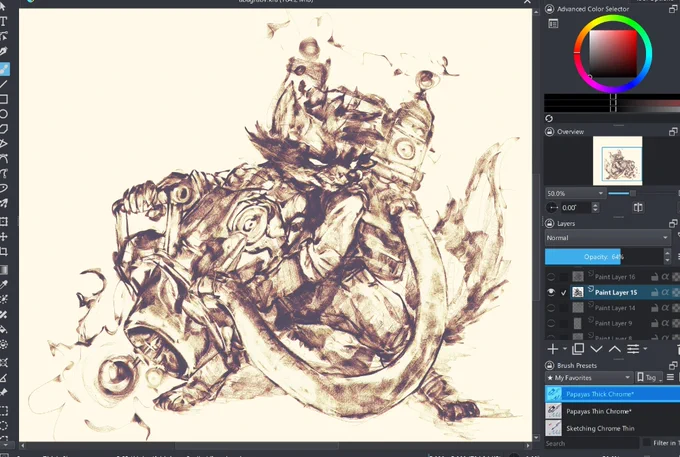Set layer opacity using the Opacity slider
This screenshot has width=680, height=457.
(x=604, y=257)
